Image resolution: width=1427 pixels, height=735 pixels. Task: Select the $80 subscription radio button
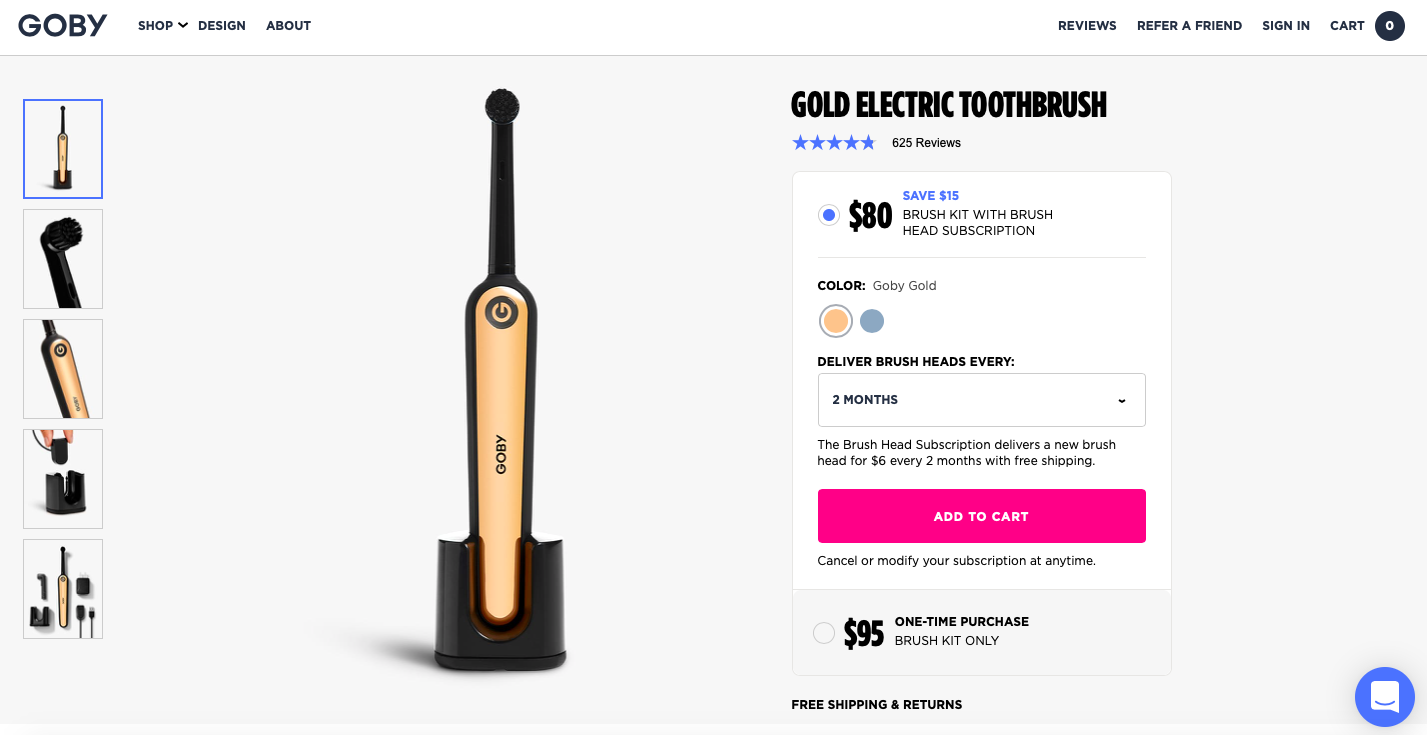(828, 215)
